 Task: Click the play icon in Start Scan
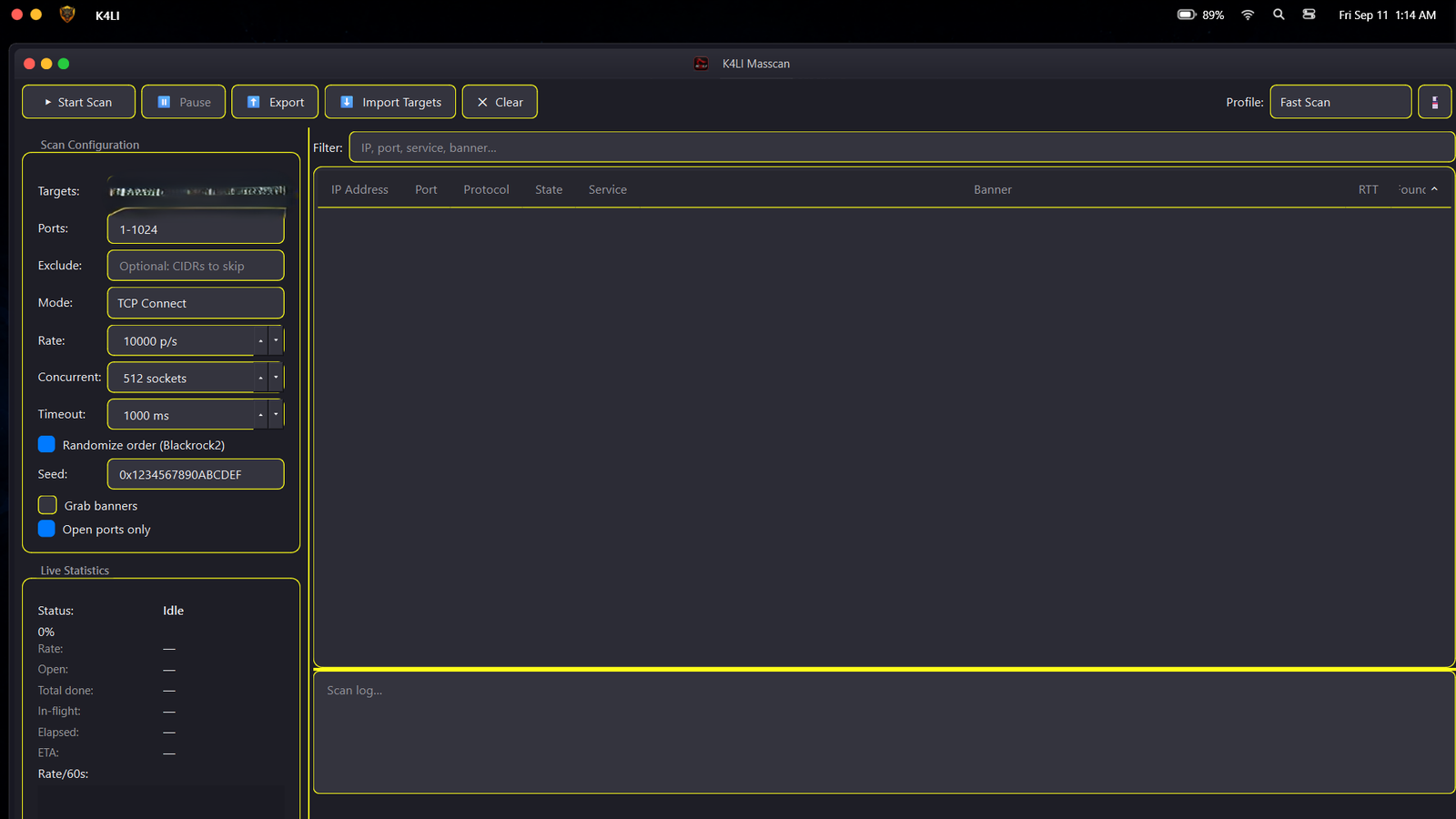[x=48, y=102]
